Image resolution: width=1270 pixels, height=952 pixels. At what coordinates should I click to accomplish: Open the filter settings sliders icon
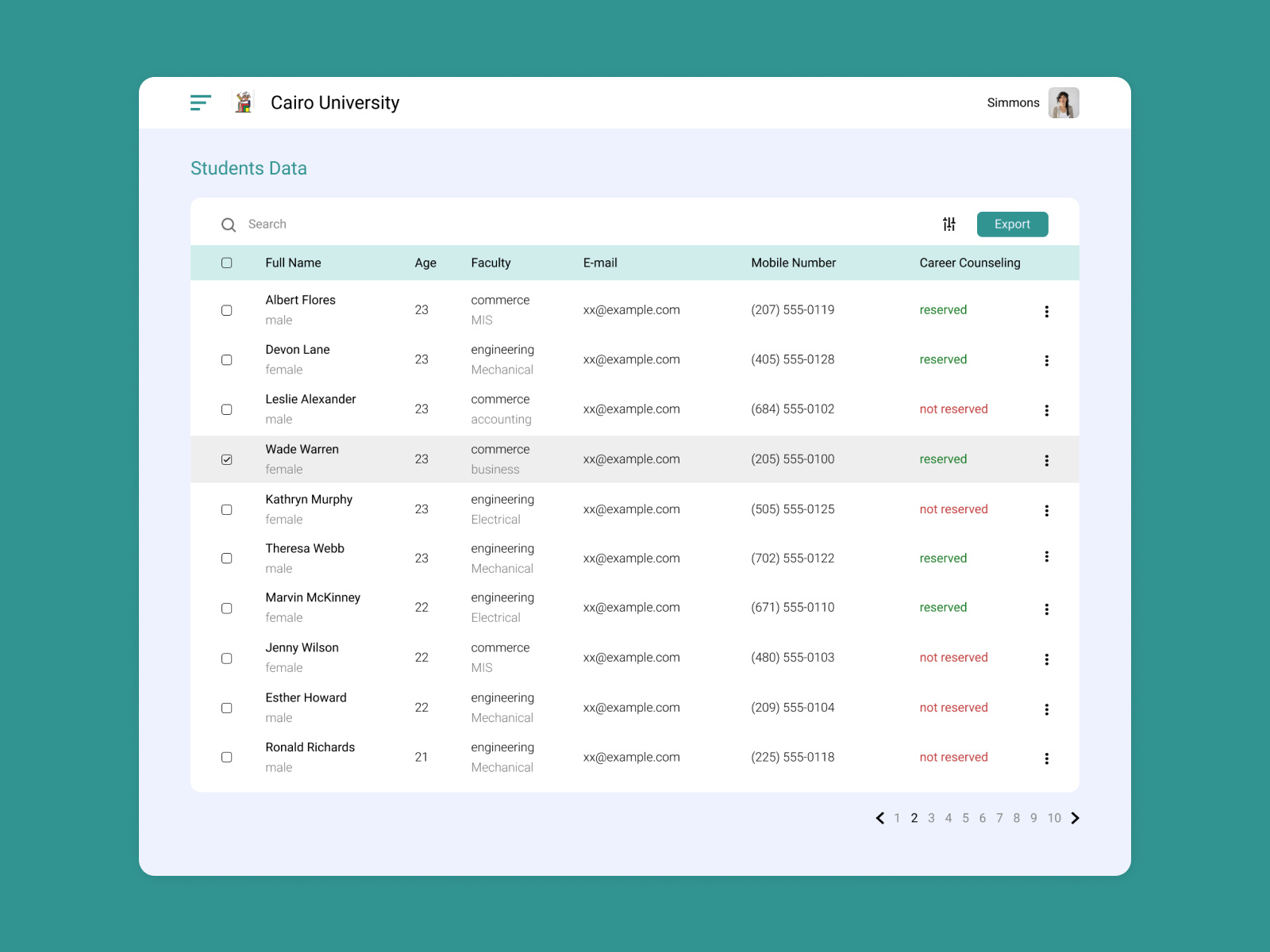pyautogui.click(x=949, y=225)
